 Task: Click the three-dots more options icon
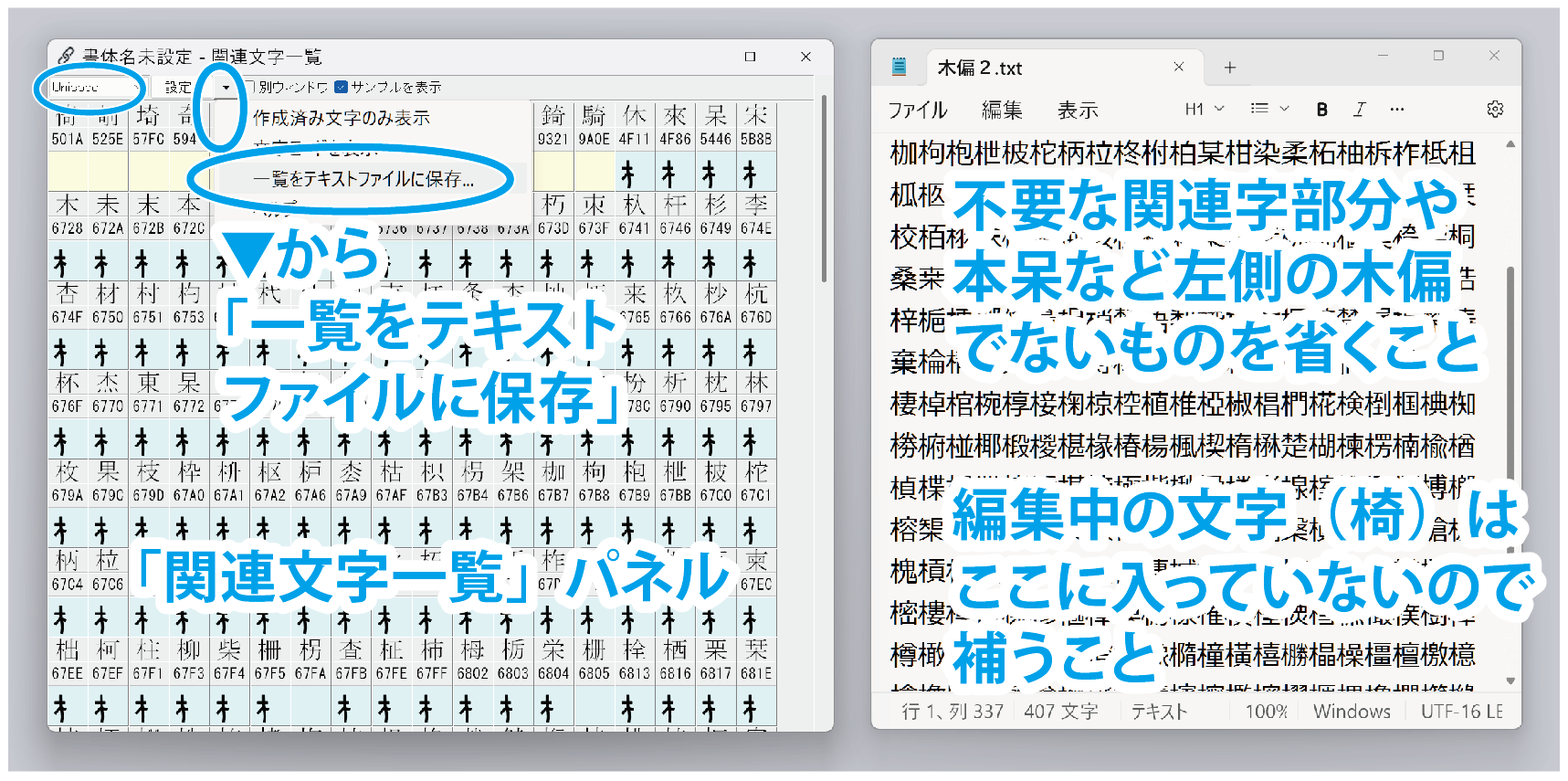pos(1396,110)
